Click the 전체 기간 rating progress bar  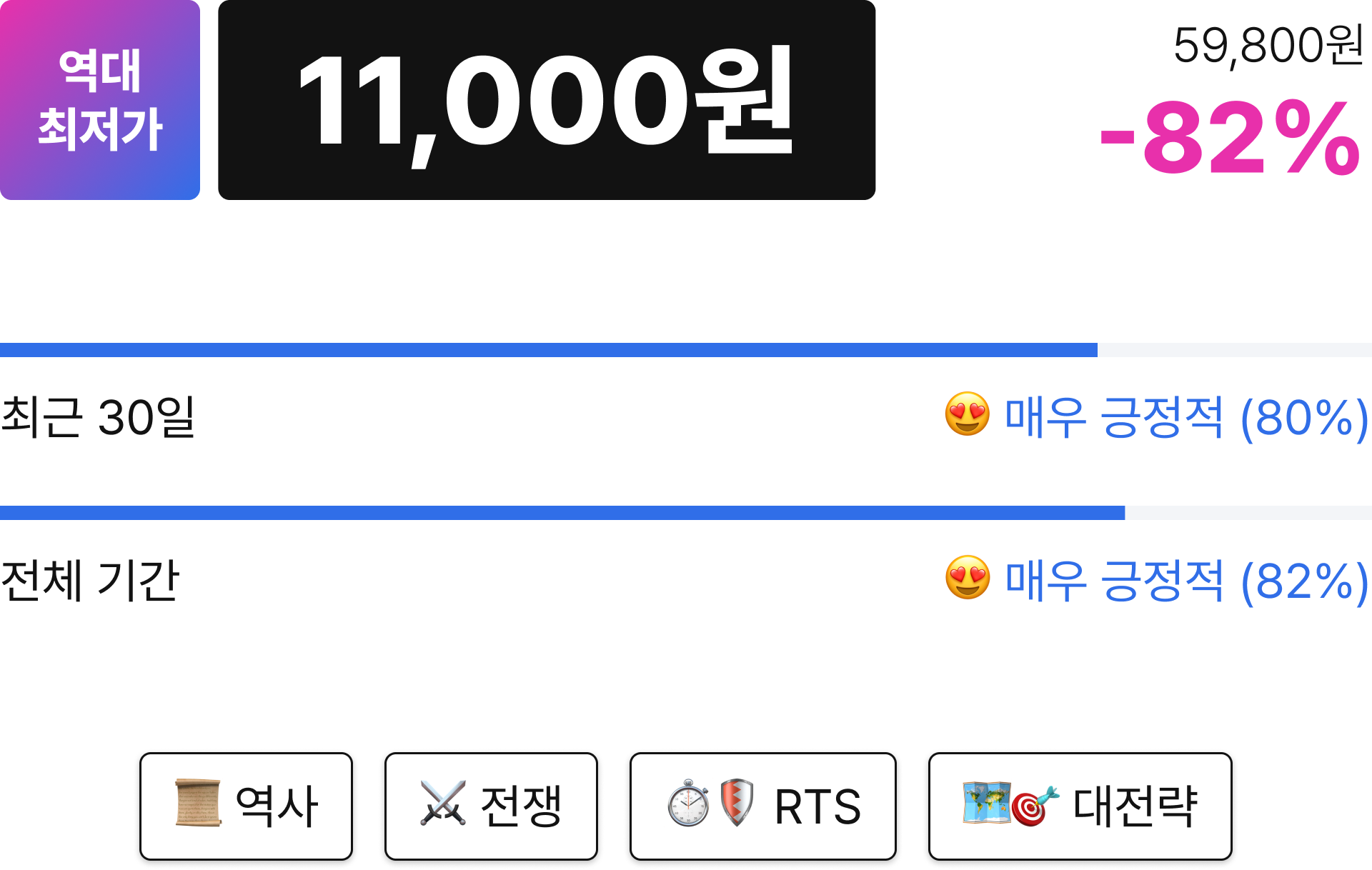(x=686, y=513)
